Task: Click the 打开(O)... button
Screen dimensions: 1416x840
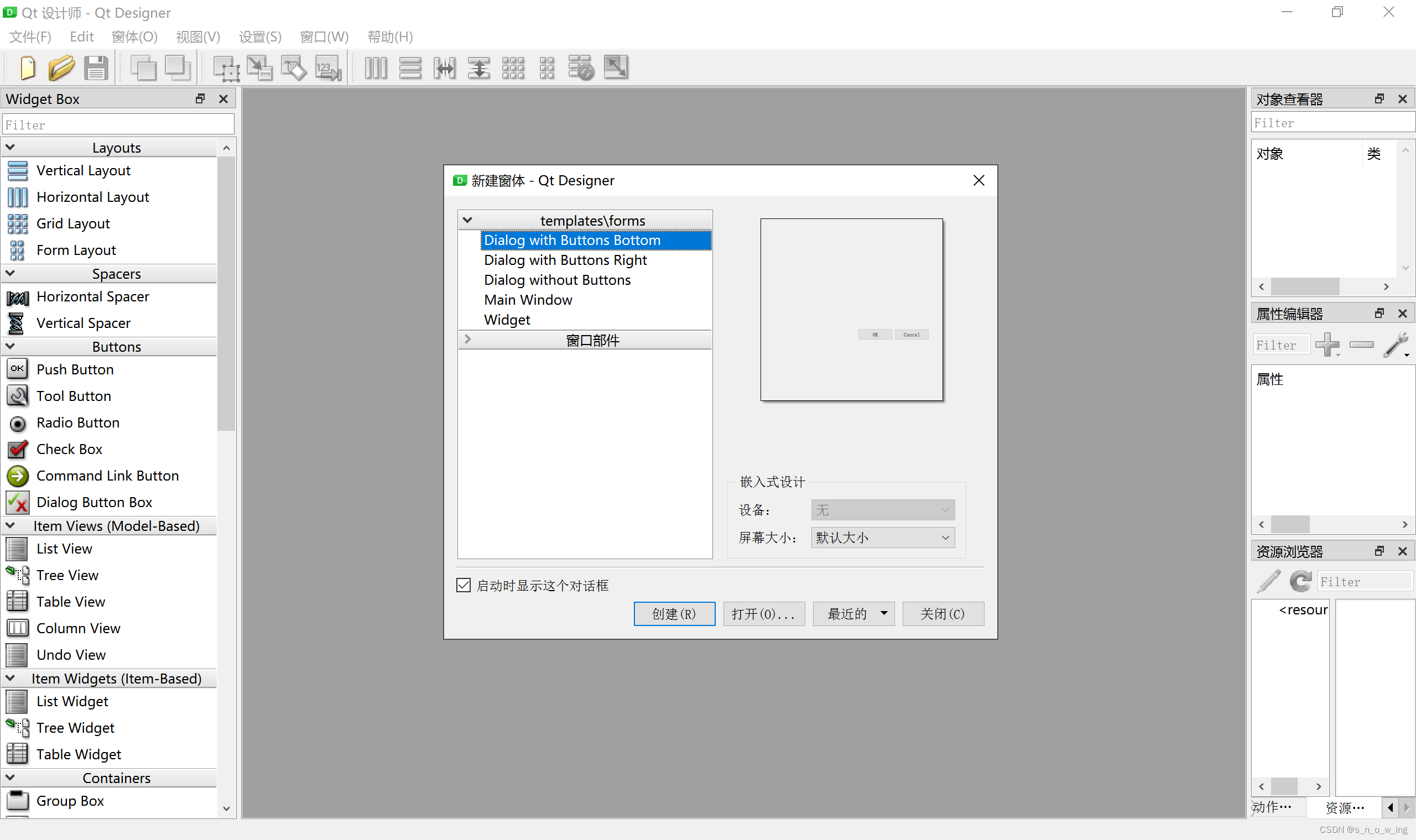Action: 764,614
